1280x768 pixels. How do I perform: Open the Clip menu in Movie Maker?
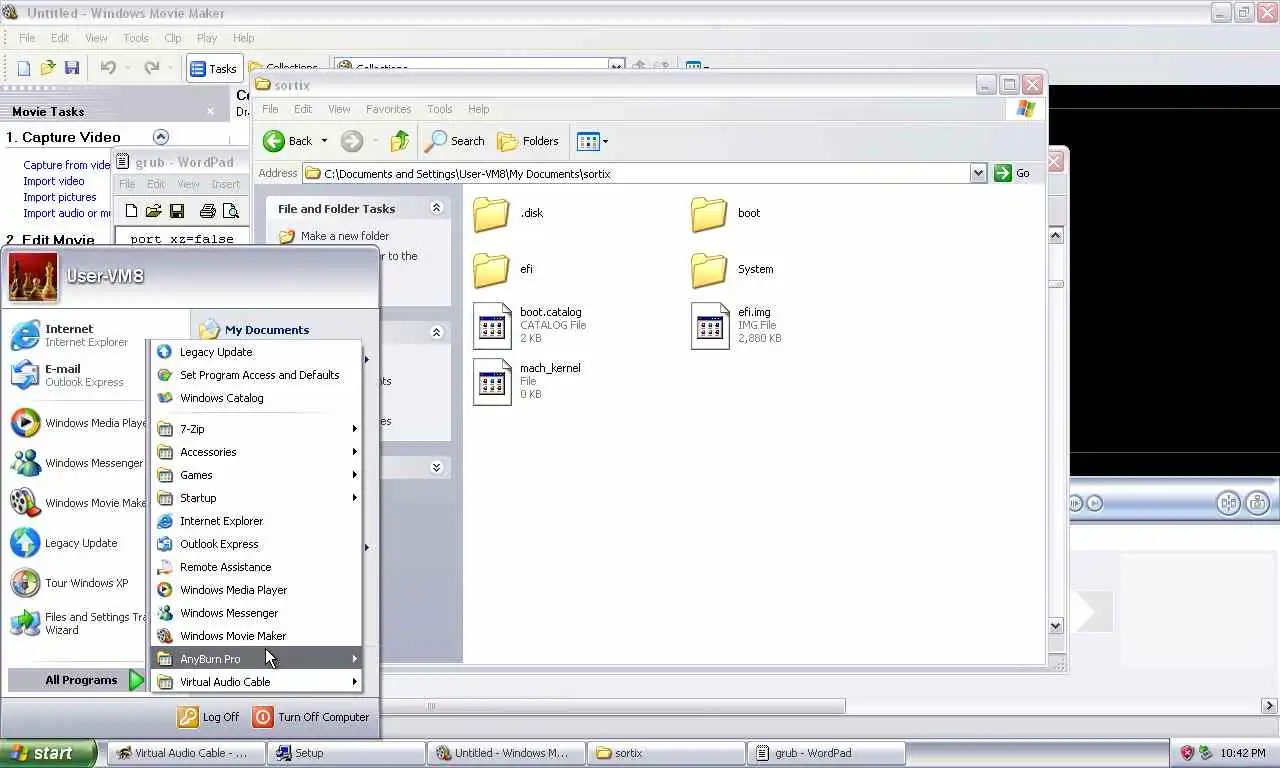tap(173, 38)
